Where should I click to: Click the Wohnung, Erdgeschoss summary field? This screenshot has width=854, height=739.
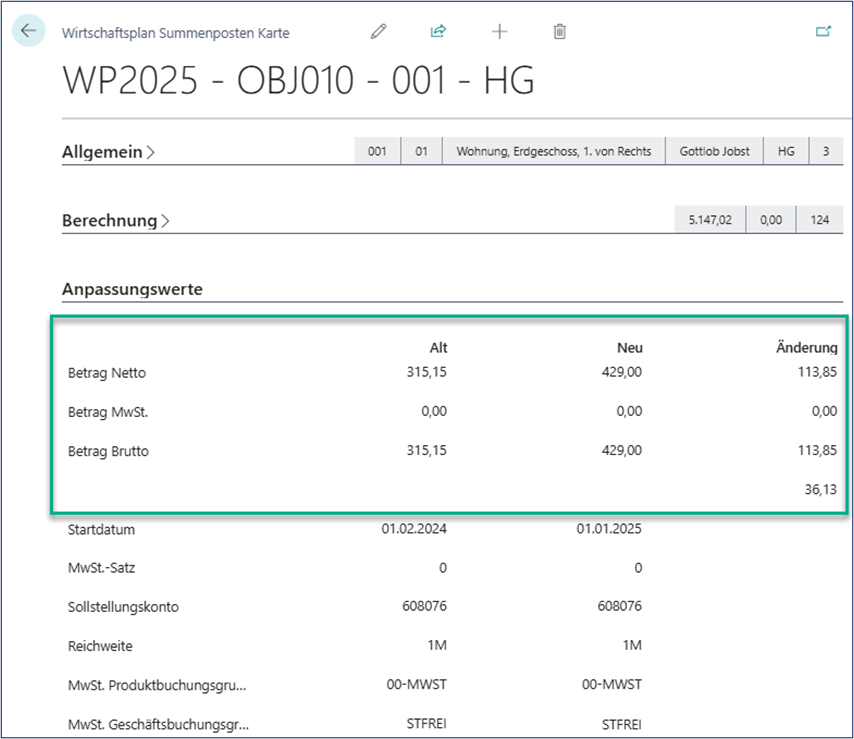(553, 152)
